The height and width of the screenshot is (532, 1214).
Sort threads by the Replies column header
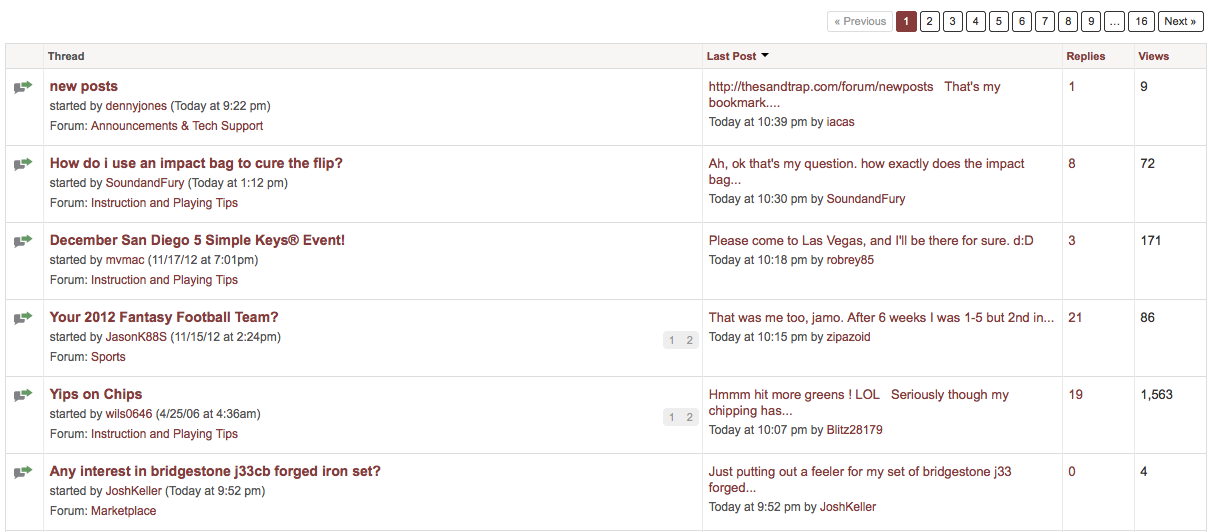1085,56
